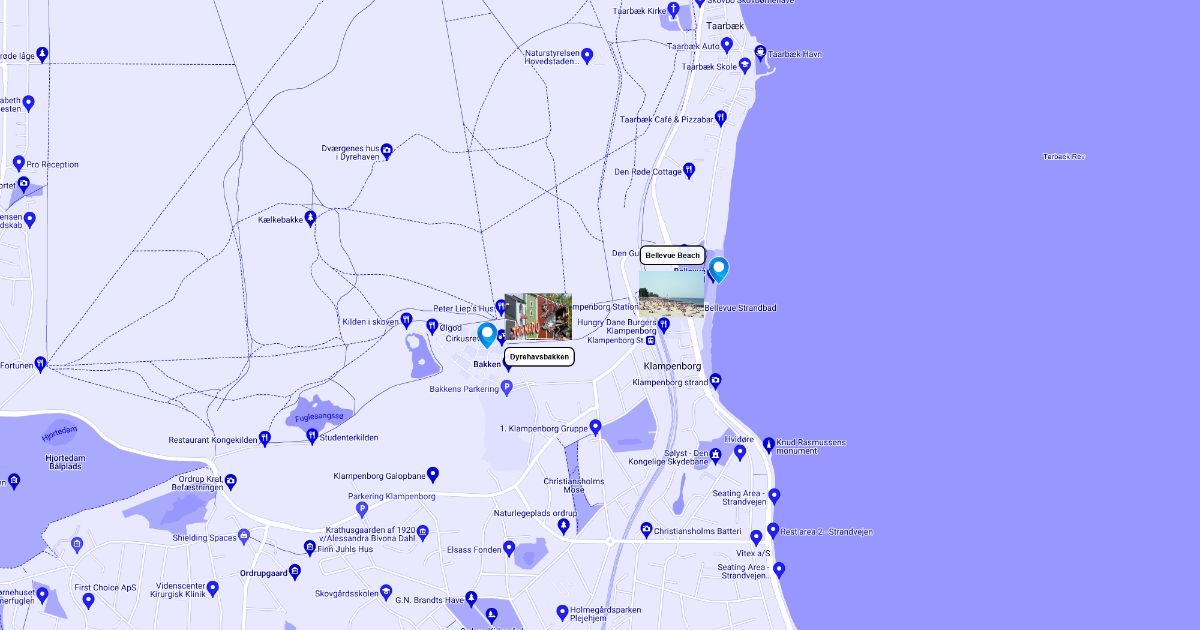The height and width of the screenshot is (630, 1200).
Task: Select the Bakkens Parkering parking pin
Action: click(x=506, y=388)
